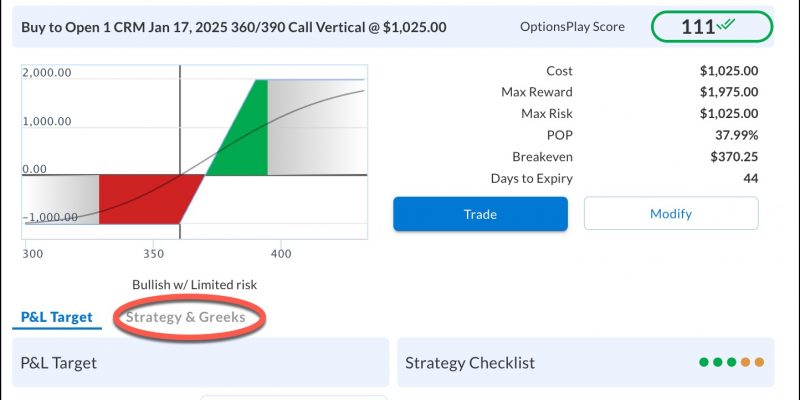Image resolution: width=800 pixels, height=400 pixels.
Task: Click the Buy to Open CRM strategy title
Action: click(x=234, y=27)
